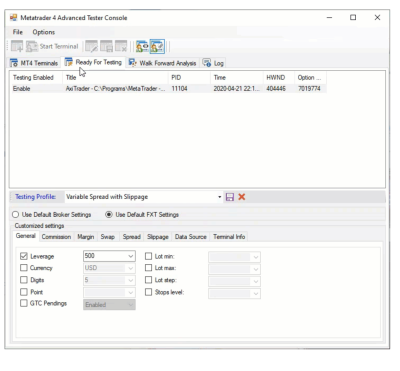Click the Start Terminal toolbar button

click(52, 46)
